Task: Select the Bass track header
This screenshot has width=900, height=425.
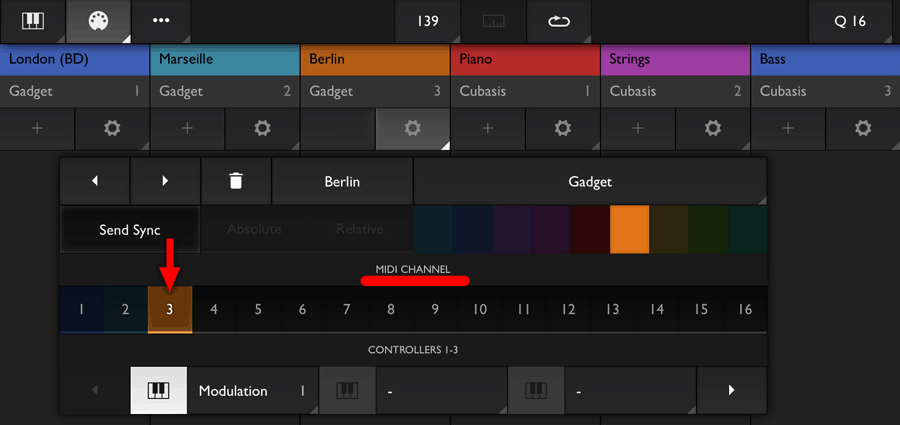Action: 825,60
